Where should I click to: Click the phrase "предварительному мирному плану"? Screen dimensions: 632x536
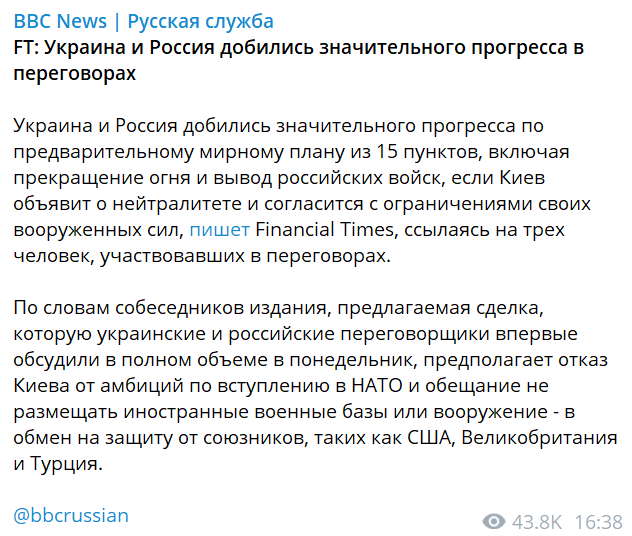coord(179,152)
